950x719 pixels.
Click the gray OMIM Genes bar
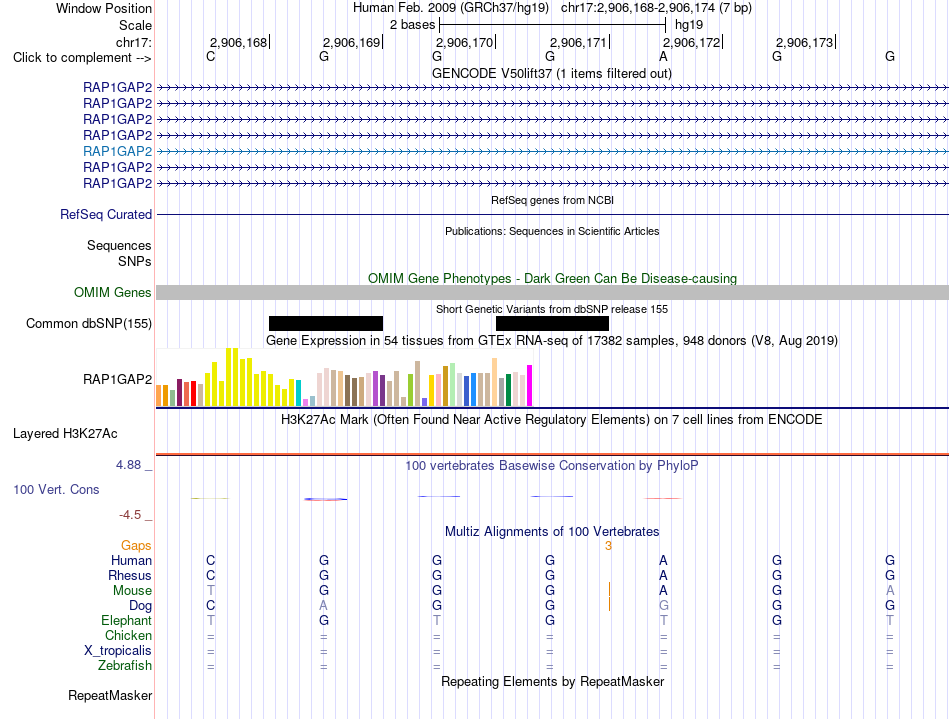click(x=552, y=293)
